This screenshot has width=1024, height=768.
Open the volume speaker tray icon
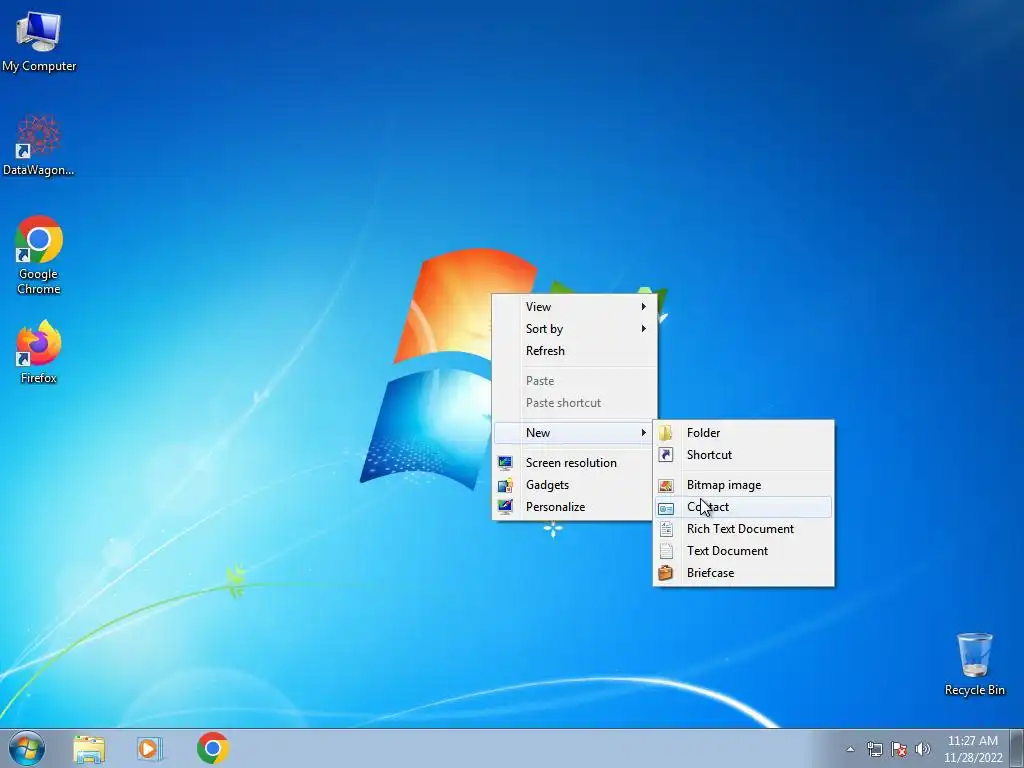(x=923, y=749)
